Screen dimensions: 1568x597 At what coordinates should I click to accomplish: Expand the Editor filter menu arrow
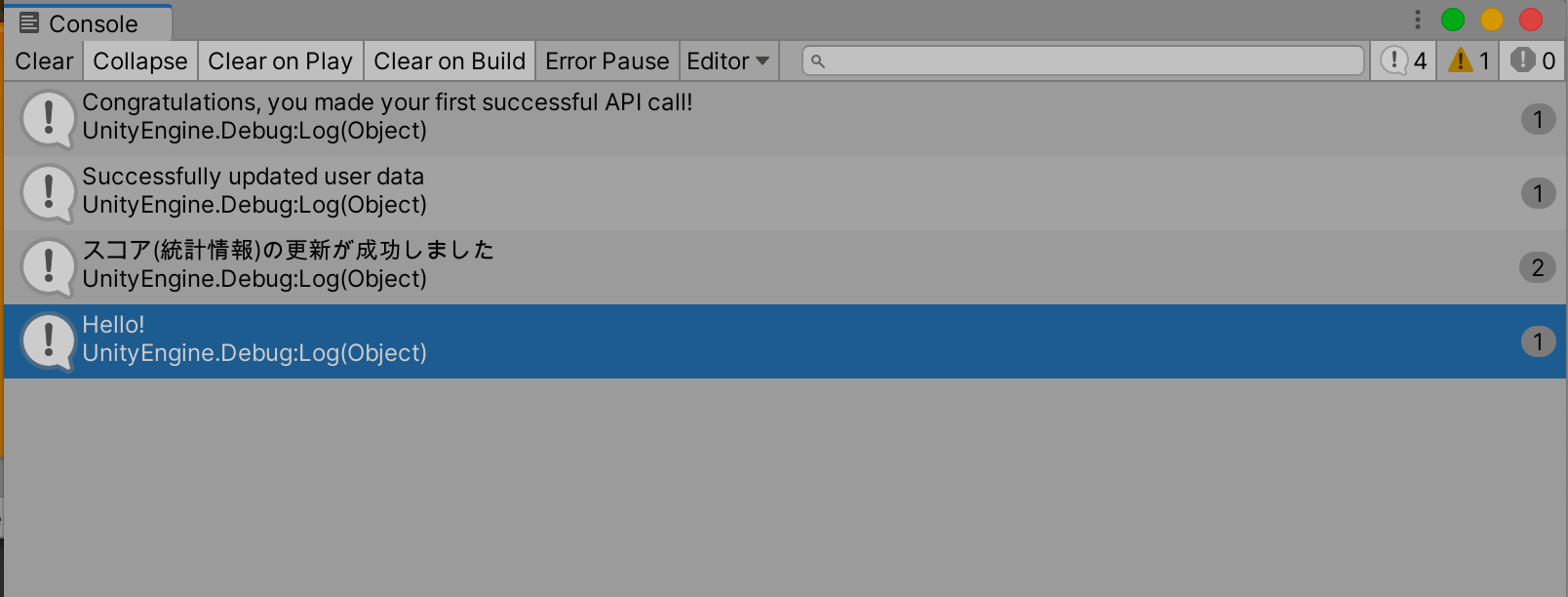[x=764, y=60]
